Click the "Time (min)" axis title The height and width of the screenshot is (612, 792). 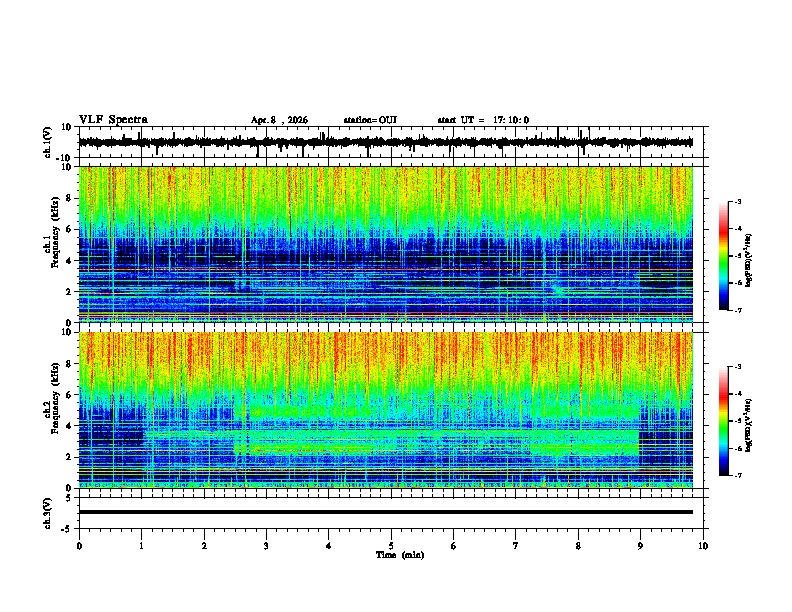point(400,555)
